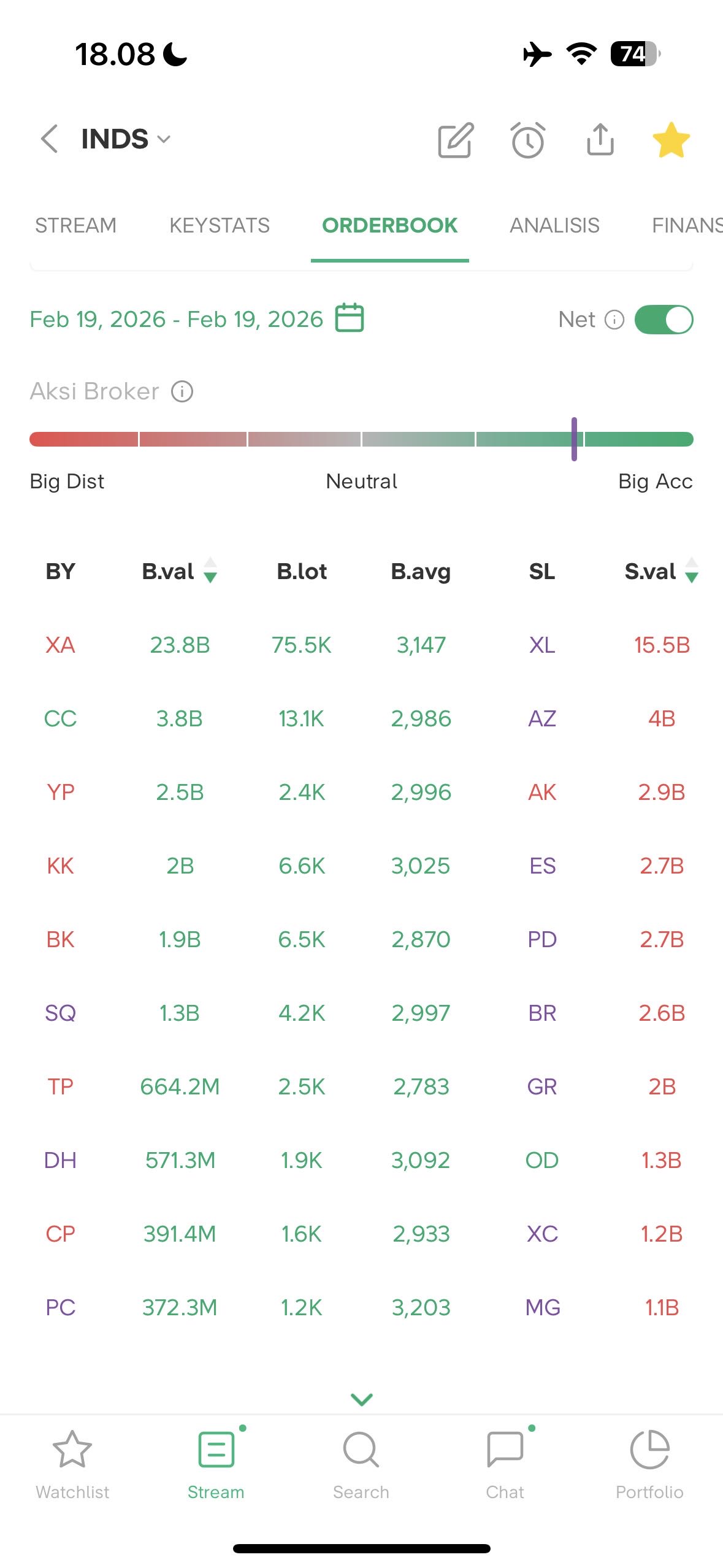Open the note edit pencil icon
Screen dimensions: 723x1568
pyautogui.click(x=456, y=140)
